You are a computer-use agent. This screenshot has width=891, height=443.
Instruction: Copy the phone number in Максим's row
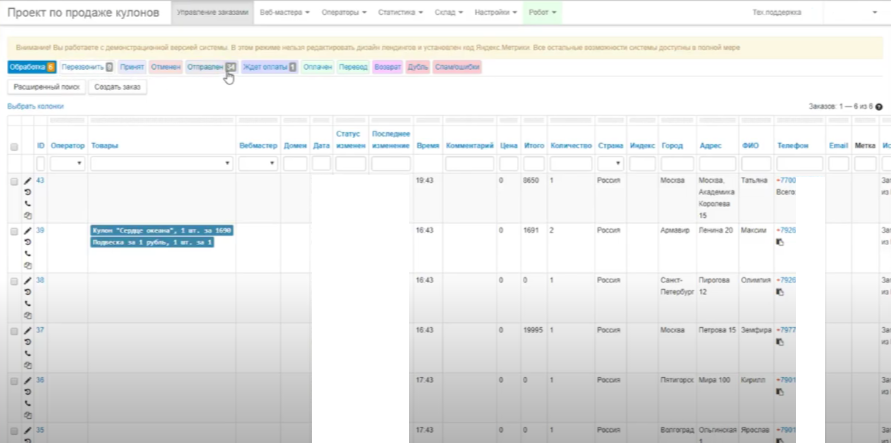tap(780, 242)
